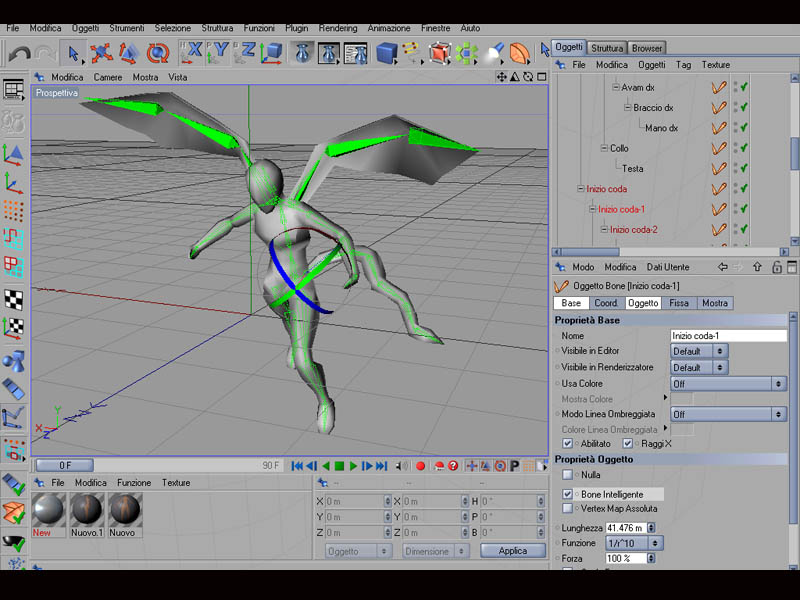Viewport: 800px width, 600px height.
Task: Toggle the Z axis lock
Action: 246,52
